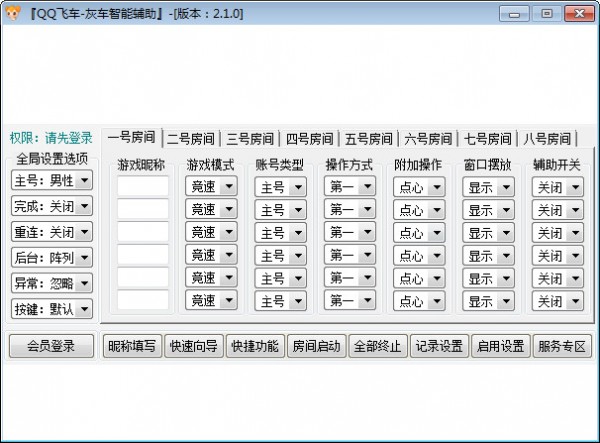Screen dimensions: 600x443
Task: Expand the 异常: 忽略 dropdown
Action: click(x=52, y=283)
